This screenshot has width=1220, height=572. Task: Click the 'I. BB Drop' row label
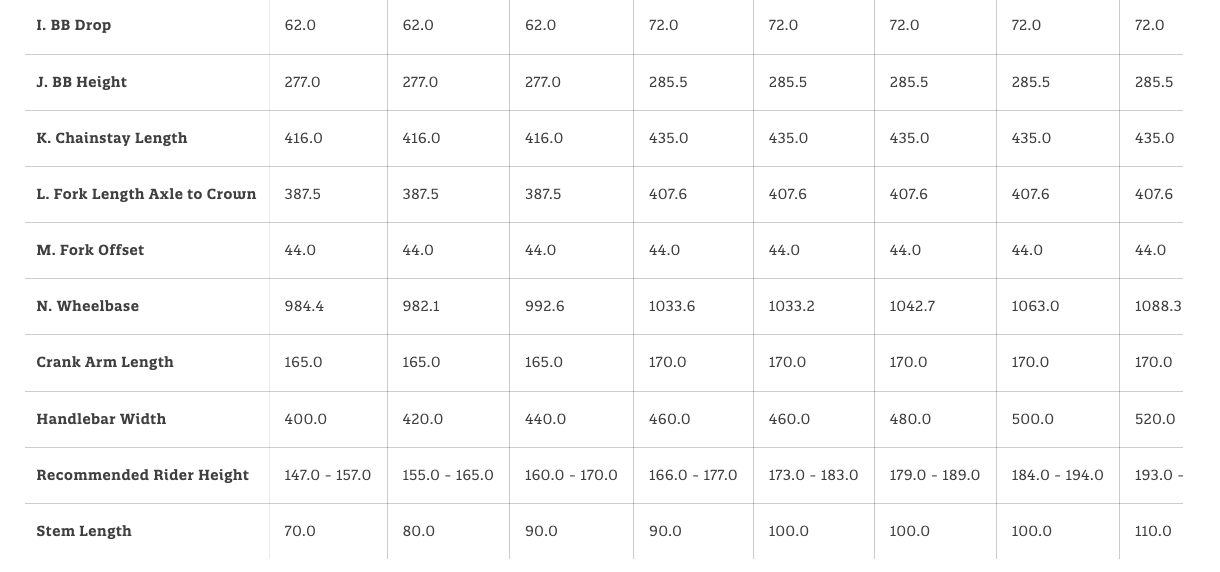click(x=74, y=25)
